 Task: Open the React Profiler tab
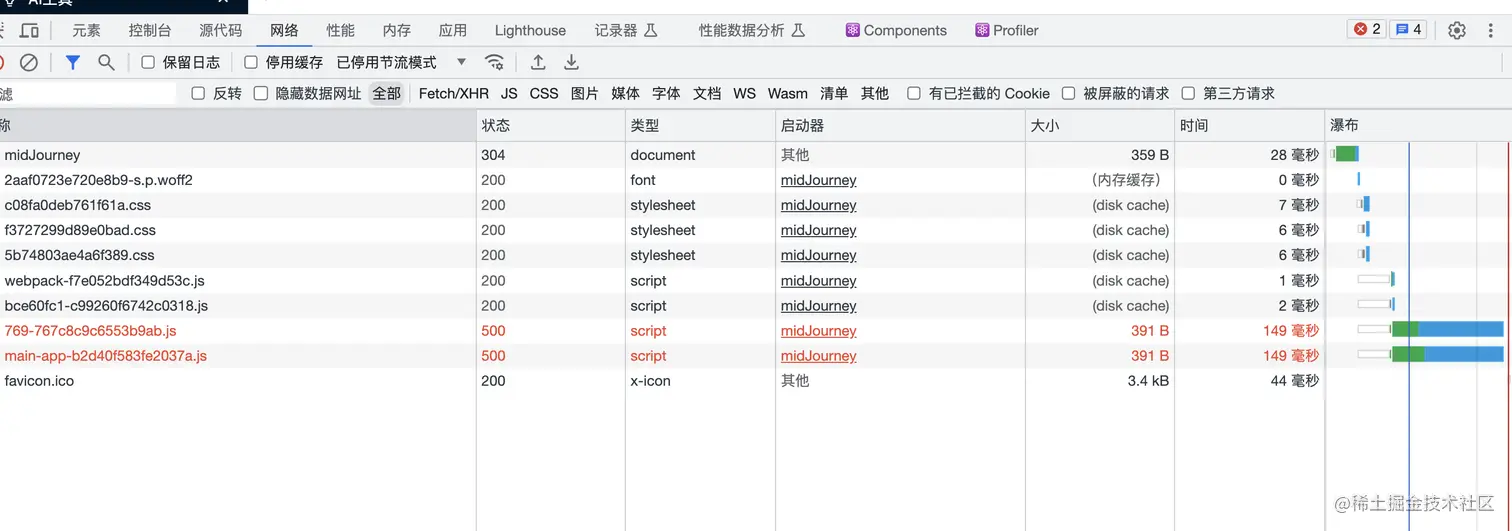point(1007,30)
